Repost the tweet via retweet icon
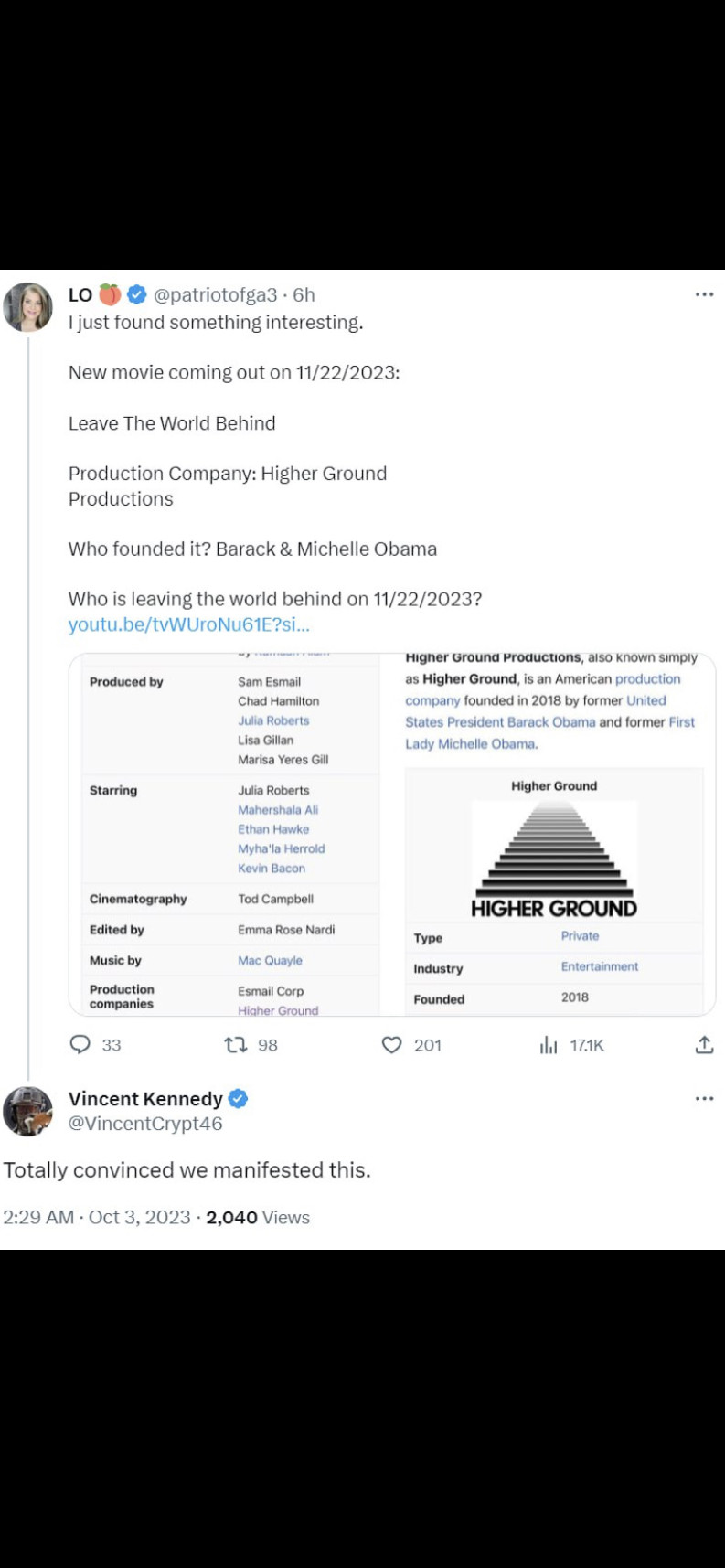725x1568 pixels. [236, 1044]
